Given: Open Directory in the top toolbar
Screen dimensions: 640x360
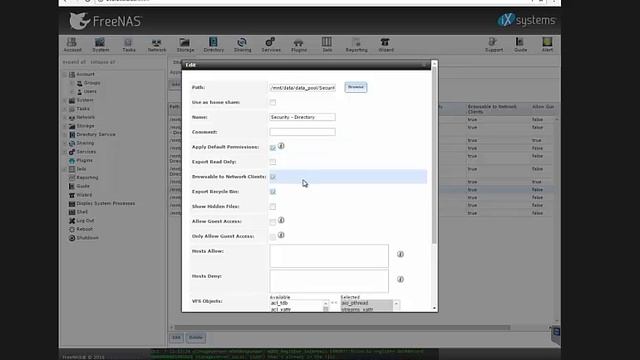Looking at the screenshot, I should coord(213,44).
